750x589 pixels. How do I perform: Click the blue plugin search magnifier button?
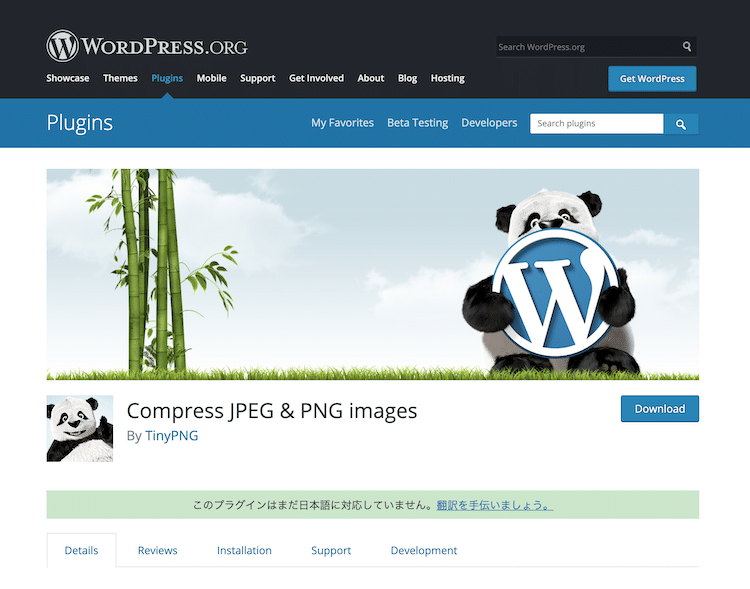click(681, 124)
